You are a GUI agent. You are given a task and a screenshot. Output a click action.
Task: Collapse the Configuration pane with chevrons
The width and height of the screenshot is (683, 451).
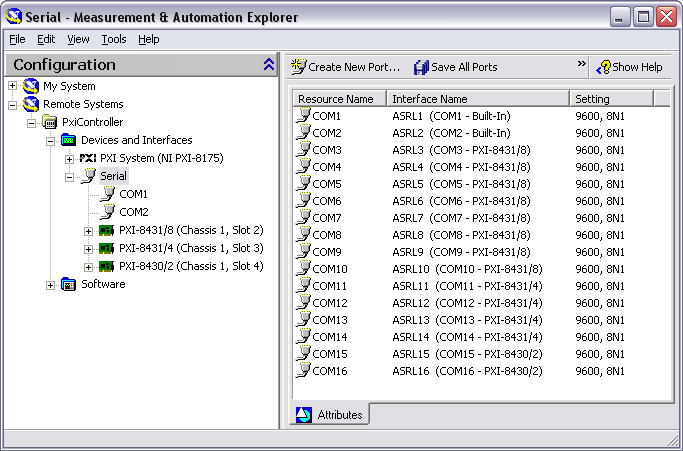tap(269, 64)
